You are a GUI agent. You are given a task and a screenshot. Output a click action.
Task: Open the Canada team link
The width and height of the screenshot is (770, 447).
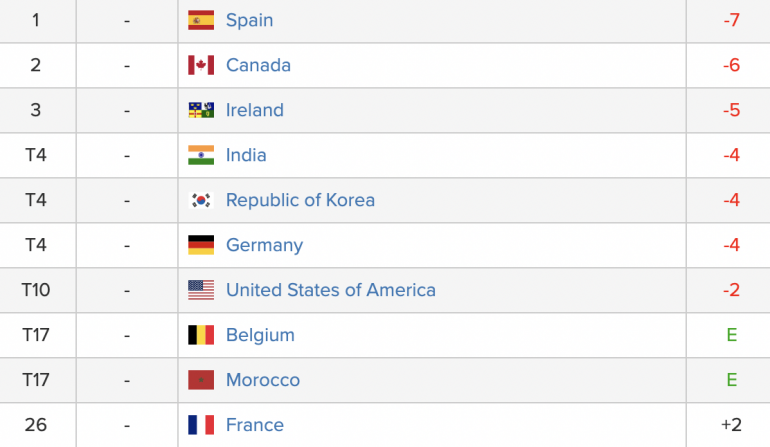tap(258, 65)
